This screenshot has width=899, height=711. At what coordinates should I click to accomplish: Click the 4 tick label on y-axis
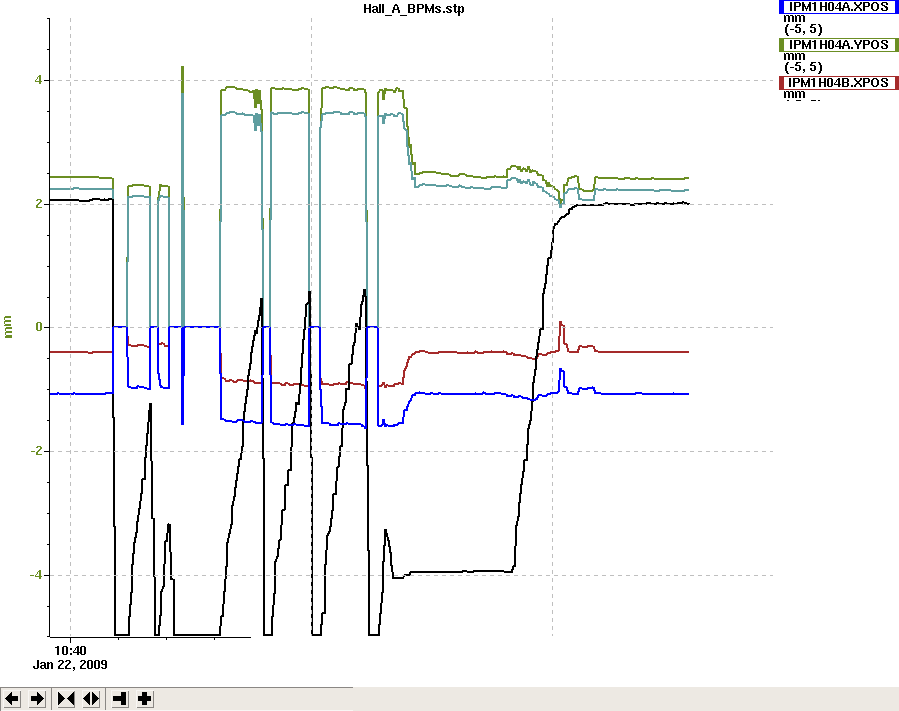[x=38, y=80]
